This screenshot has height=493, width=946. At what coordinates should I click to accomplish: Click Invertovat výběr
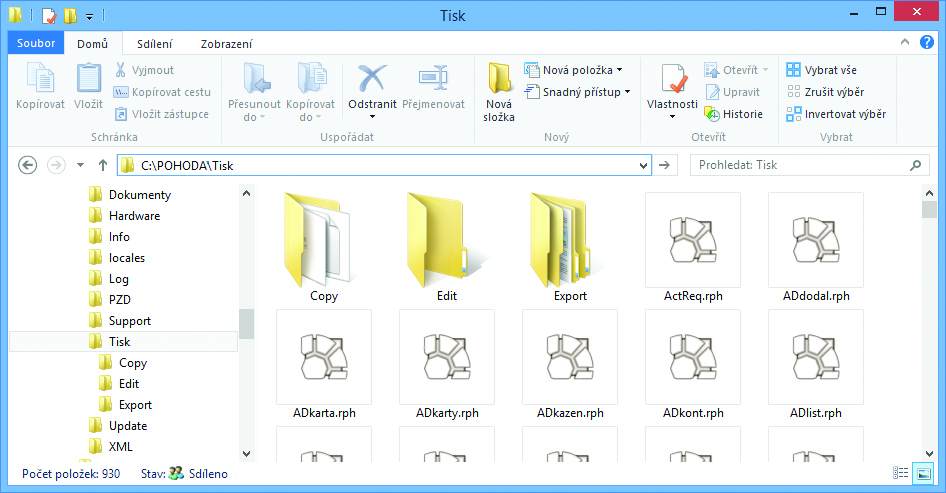point(836,114)
